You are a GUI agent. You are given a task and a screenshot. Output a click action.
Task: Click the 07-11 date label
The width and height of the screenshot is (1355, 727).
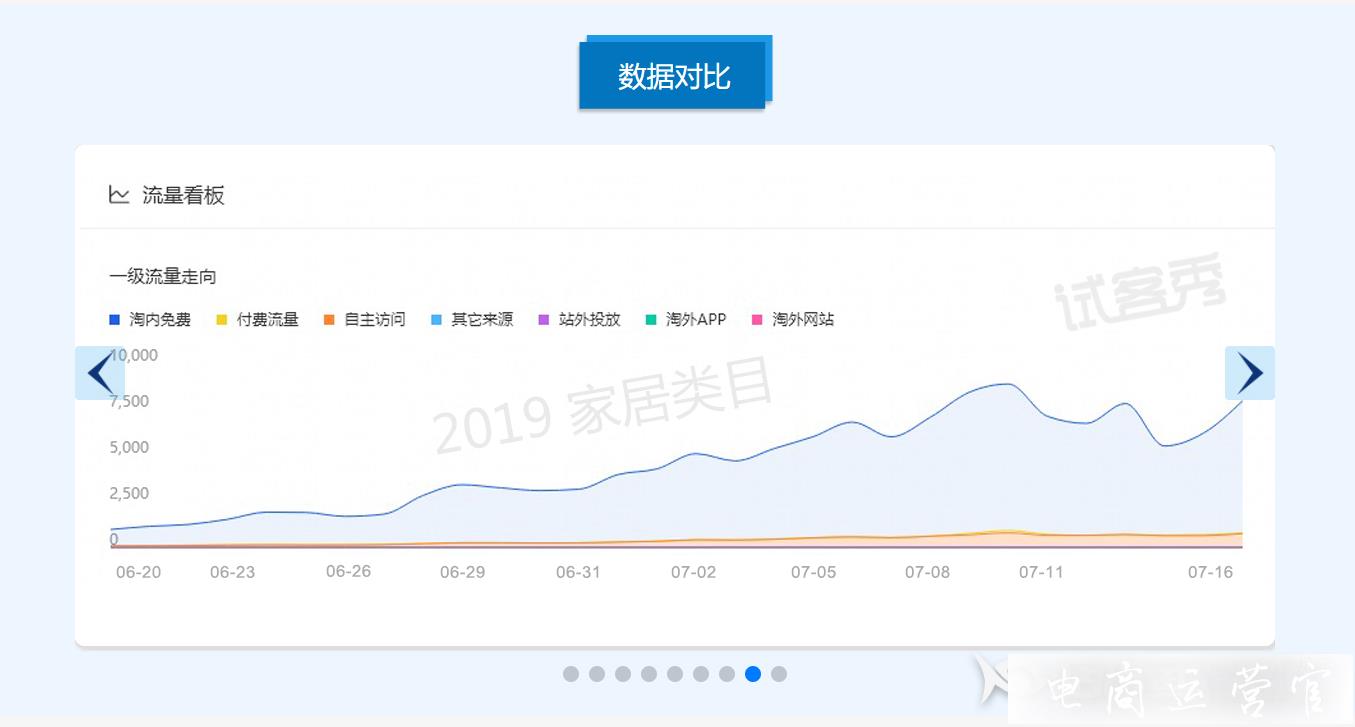tap(1041, 572)
